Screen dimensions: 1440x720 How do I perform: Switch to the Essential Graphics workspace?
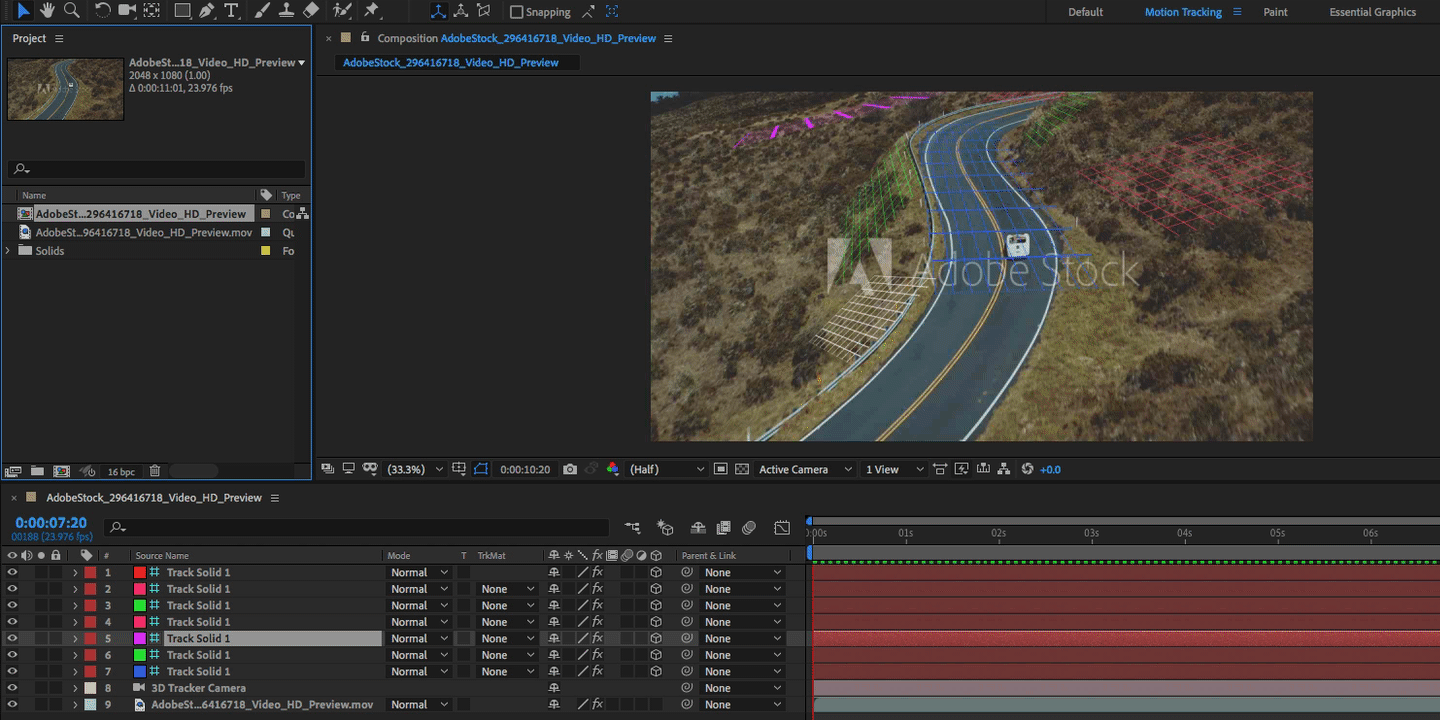click(x=1372, y=12)
